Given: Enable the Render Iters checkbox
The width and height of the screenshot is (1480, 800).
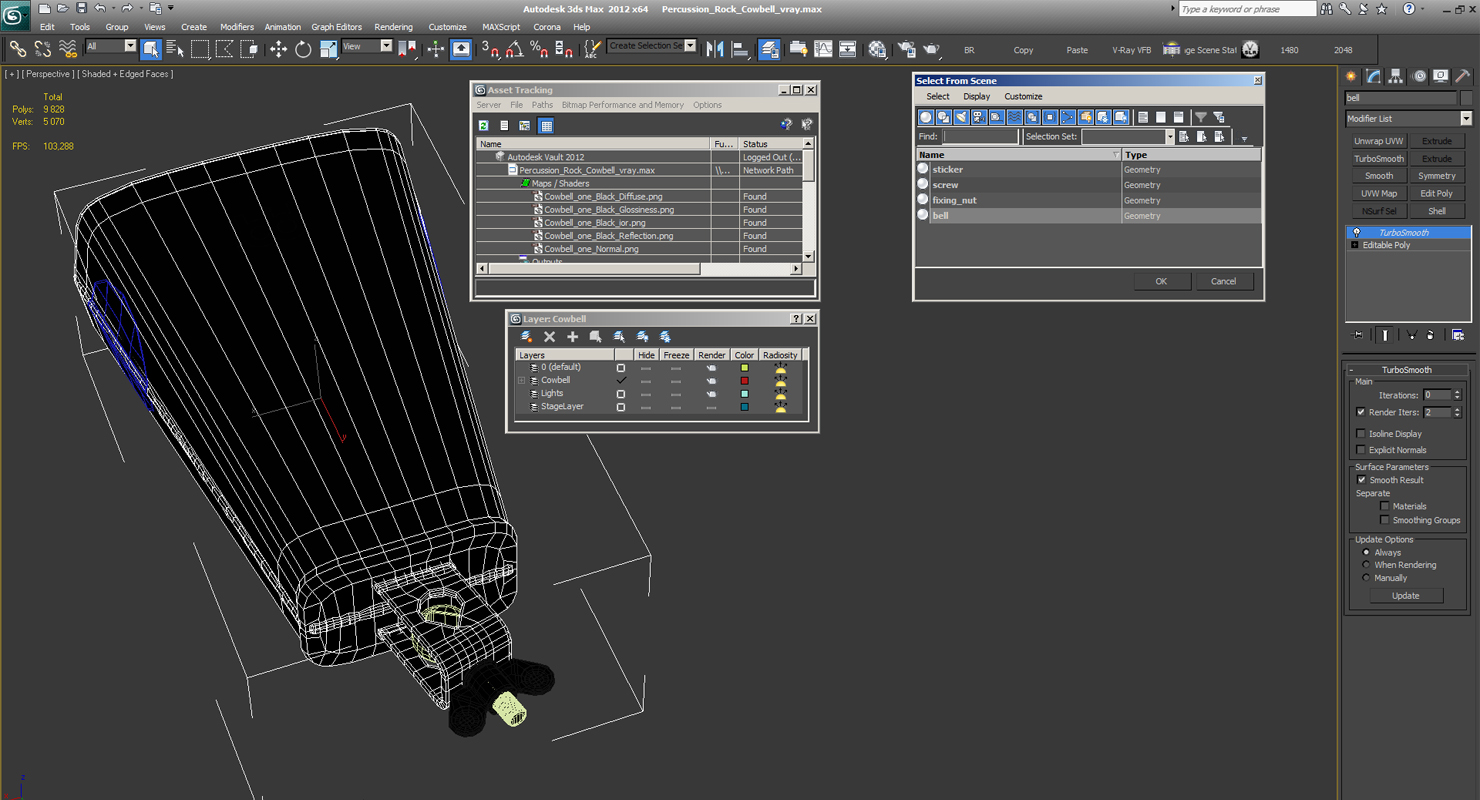Looking at the screenshot, I should click(1361, 412).
